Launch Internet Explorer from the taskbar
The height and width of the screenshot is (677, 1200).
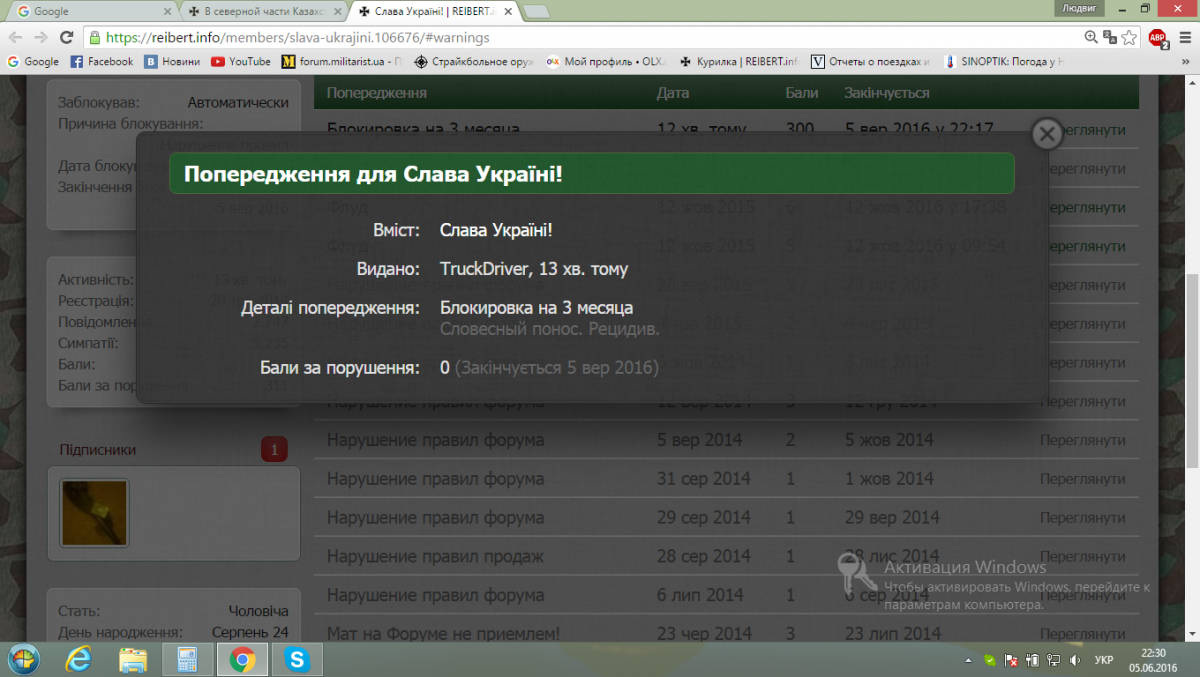[x=79, y=659]
